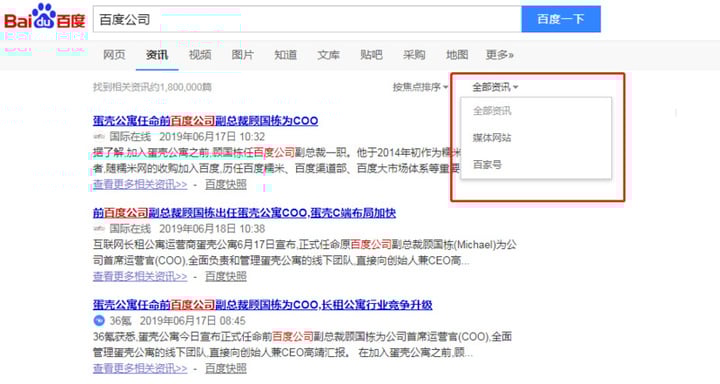
Task: Go to the 知道 tab
Action: [285, 55]
